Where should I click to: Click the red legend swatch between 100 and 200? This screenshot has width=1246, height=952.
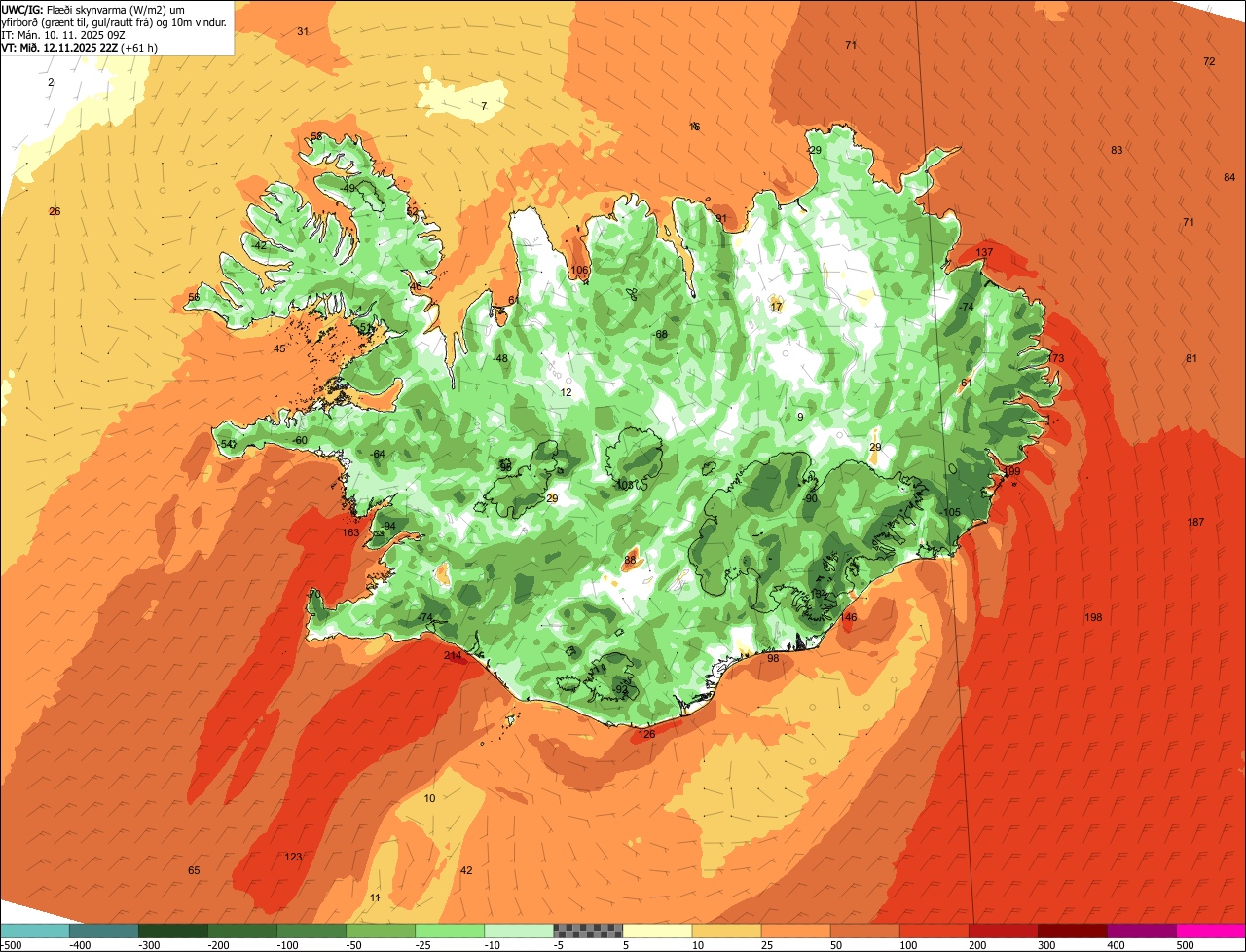(x=934, y=931)
